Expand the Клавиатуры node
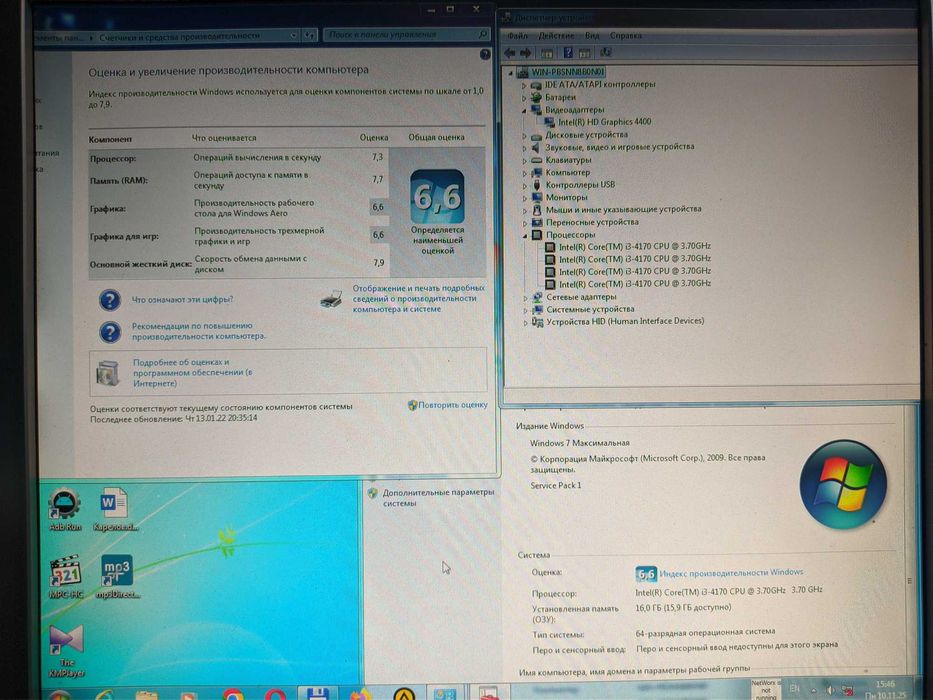The width and height of the screenshot is (933, 700). 524,161
